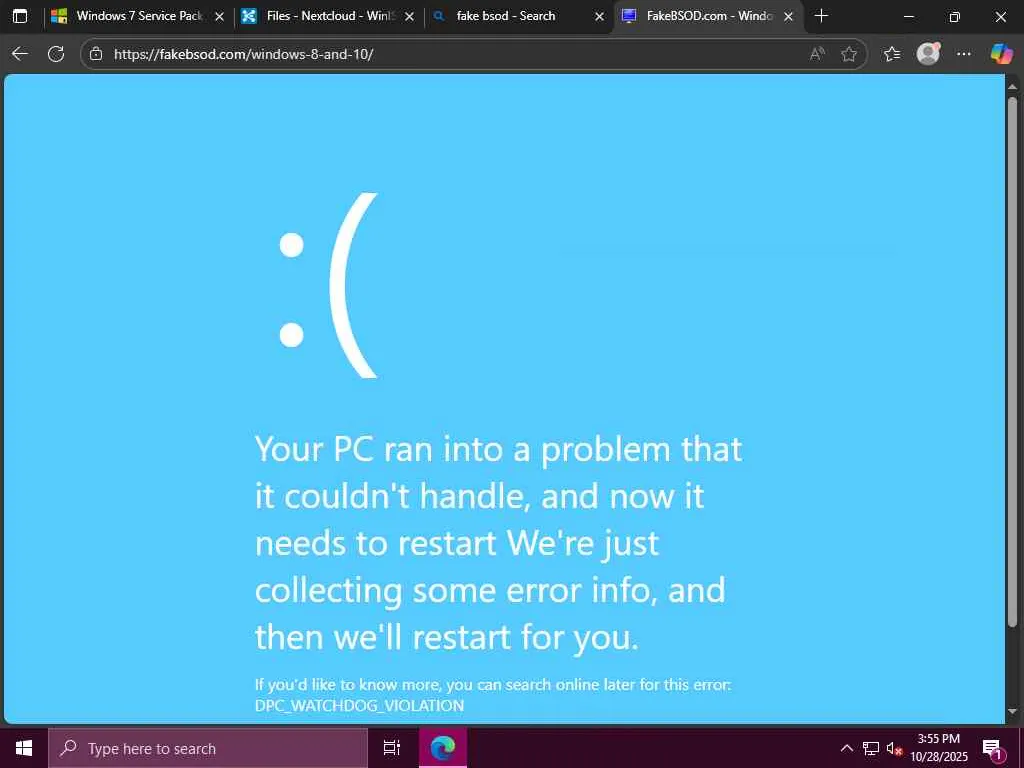Open the browser profile avatar
The width and height of the screenshot is (1024, 768).
click(x=928, y=54)
